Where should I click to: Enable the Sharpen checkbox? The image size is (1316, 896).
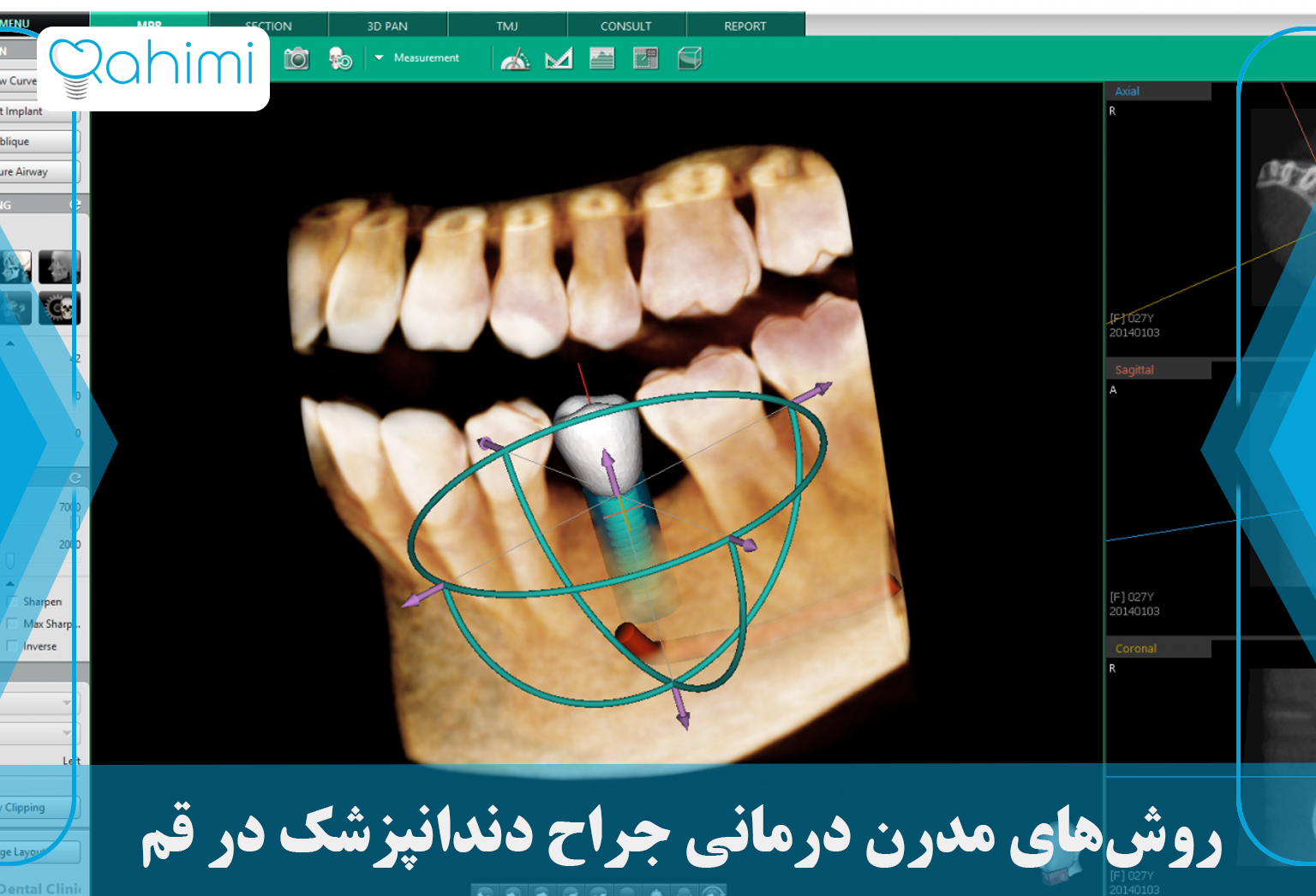coord(12,601)
